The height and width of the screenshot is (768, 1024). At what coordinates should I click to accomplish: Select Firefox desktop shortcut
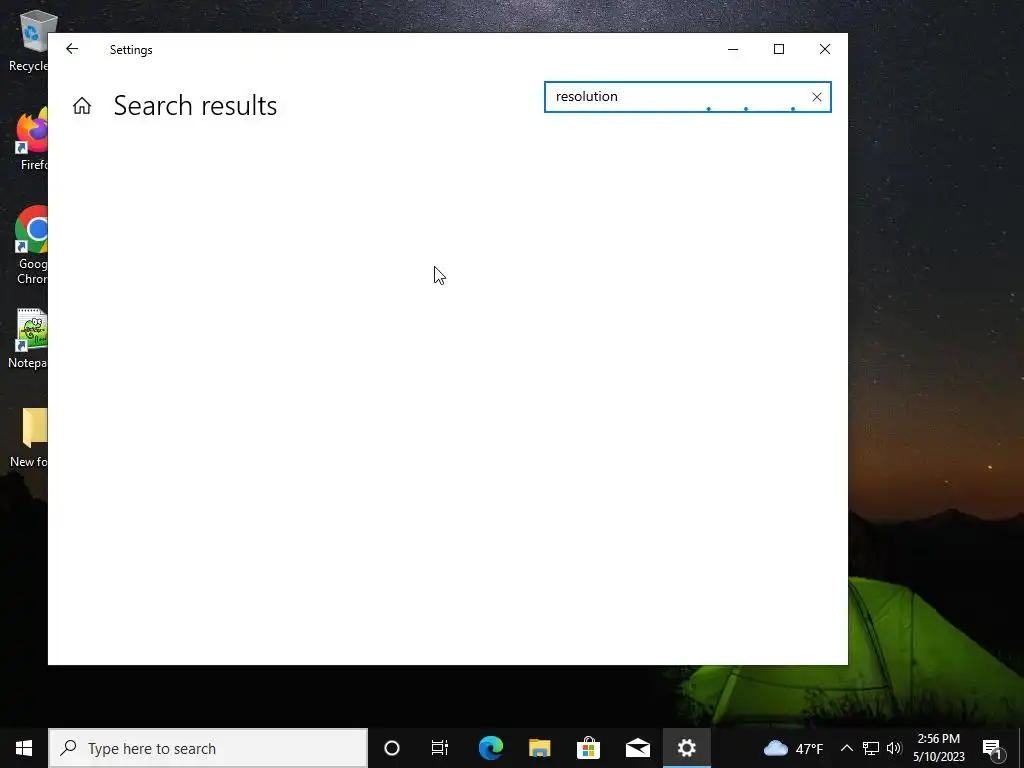[31, 138]
